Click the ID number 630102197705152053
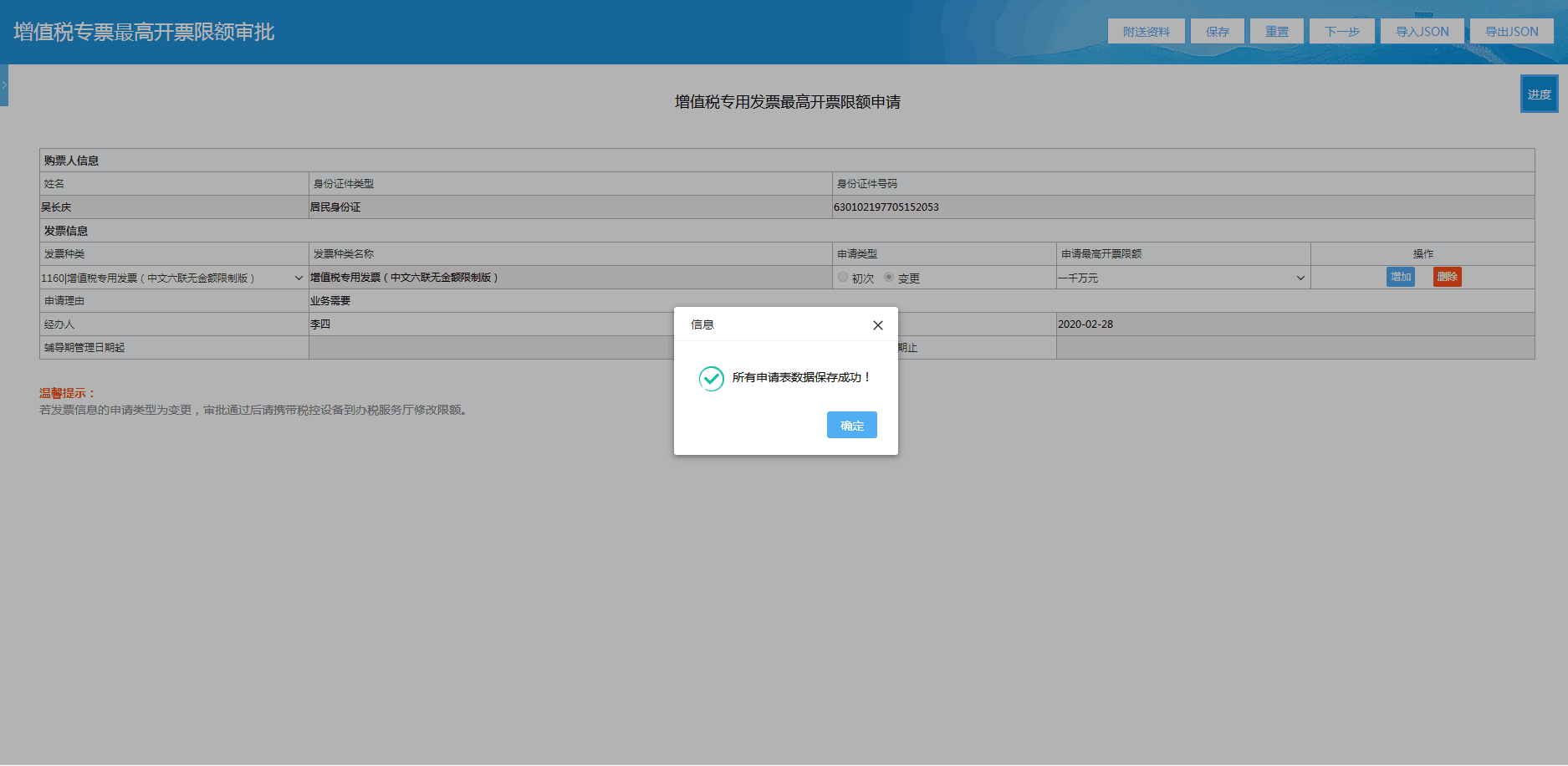 1183,207
